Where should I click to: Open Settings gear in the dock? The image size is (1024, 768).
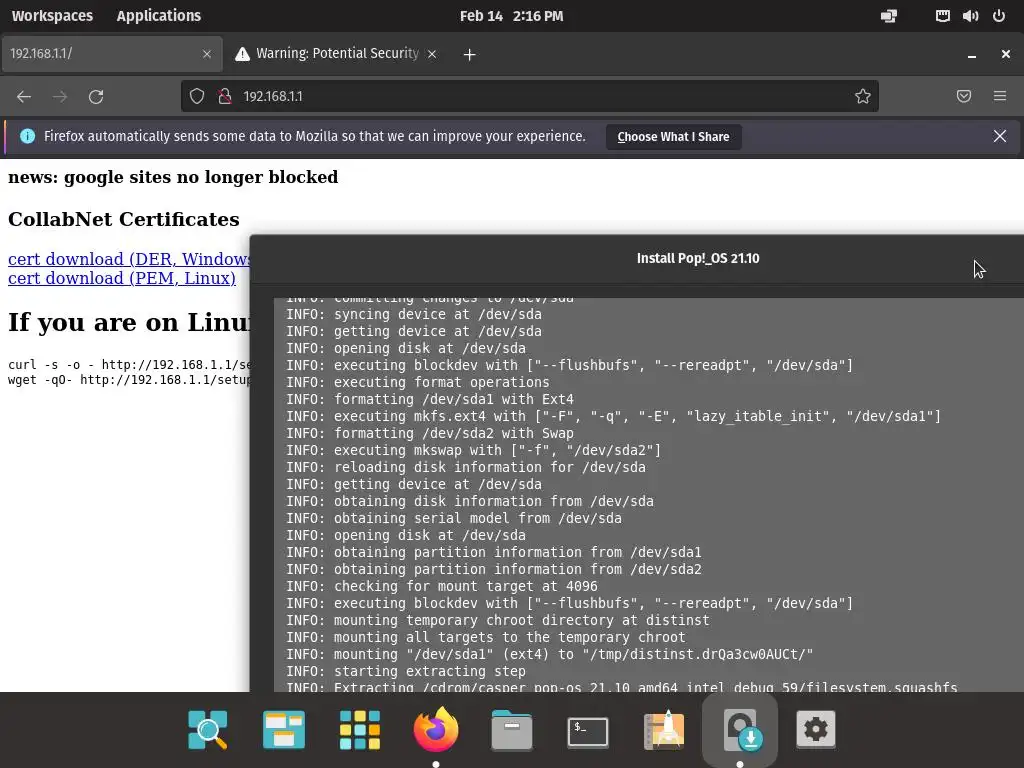(816, 729)
